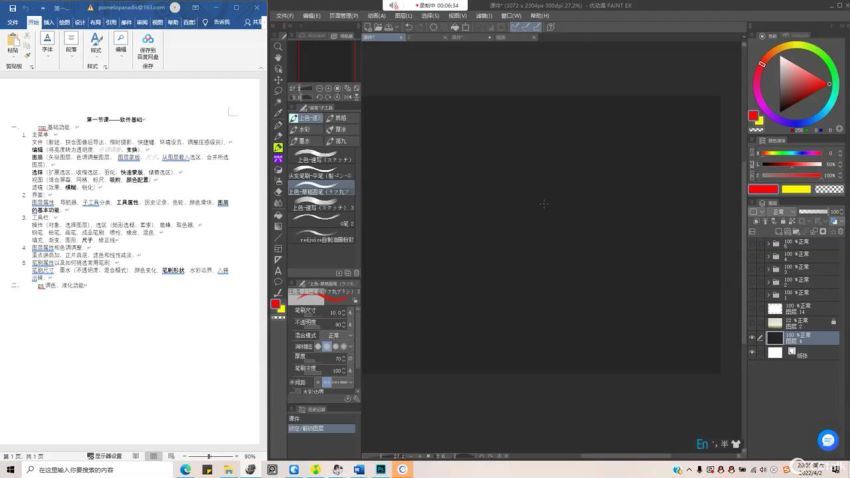Click red main color swatch in color set
This screenshot has width=850, height=478.
763,189
